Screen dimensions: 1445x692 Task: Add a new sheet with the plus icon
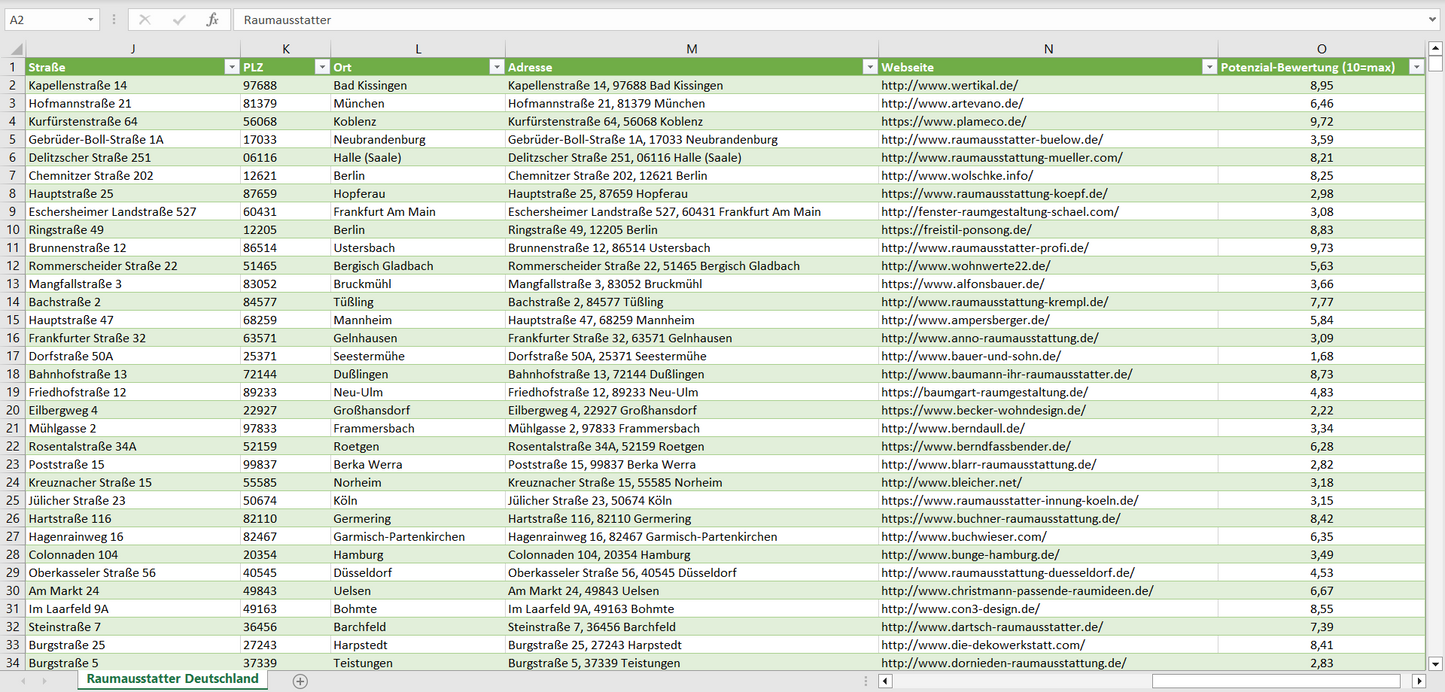[300, 680]
